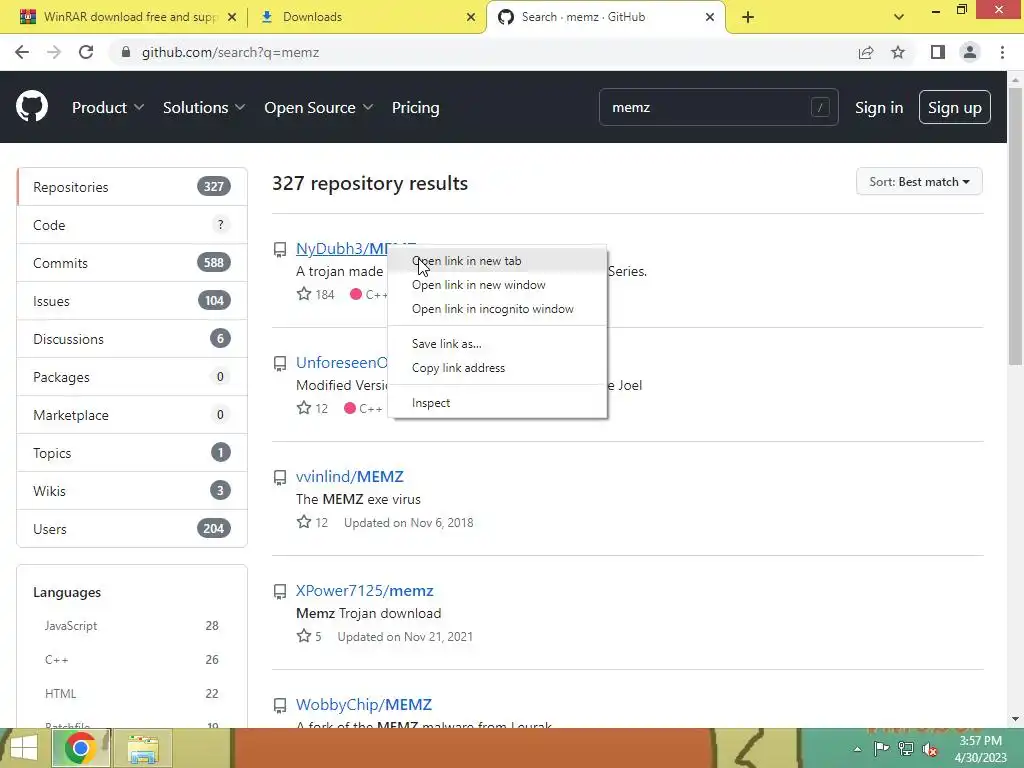Click the network tray icon
The image size is (1024, 768).
(906, 749)
